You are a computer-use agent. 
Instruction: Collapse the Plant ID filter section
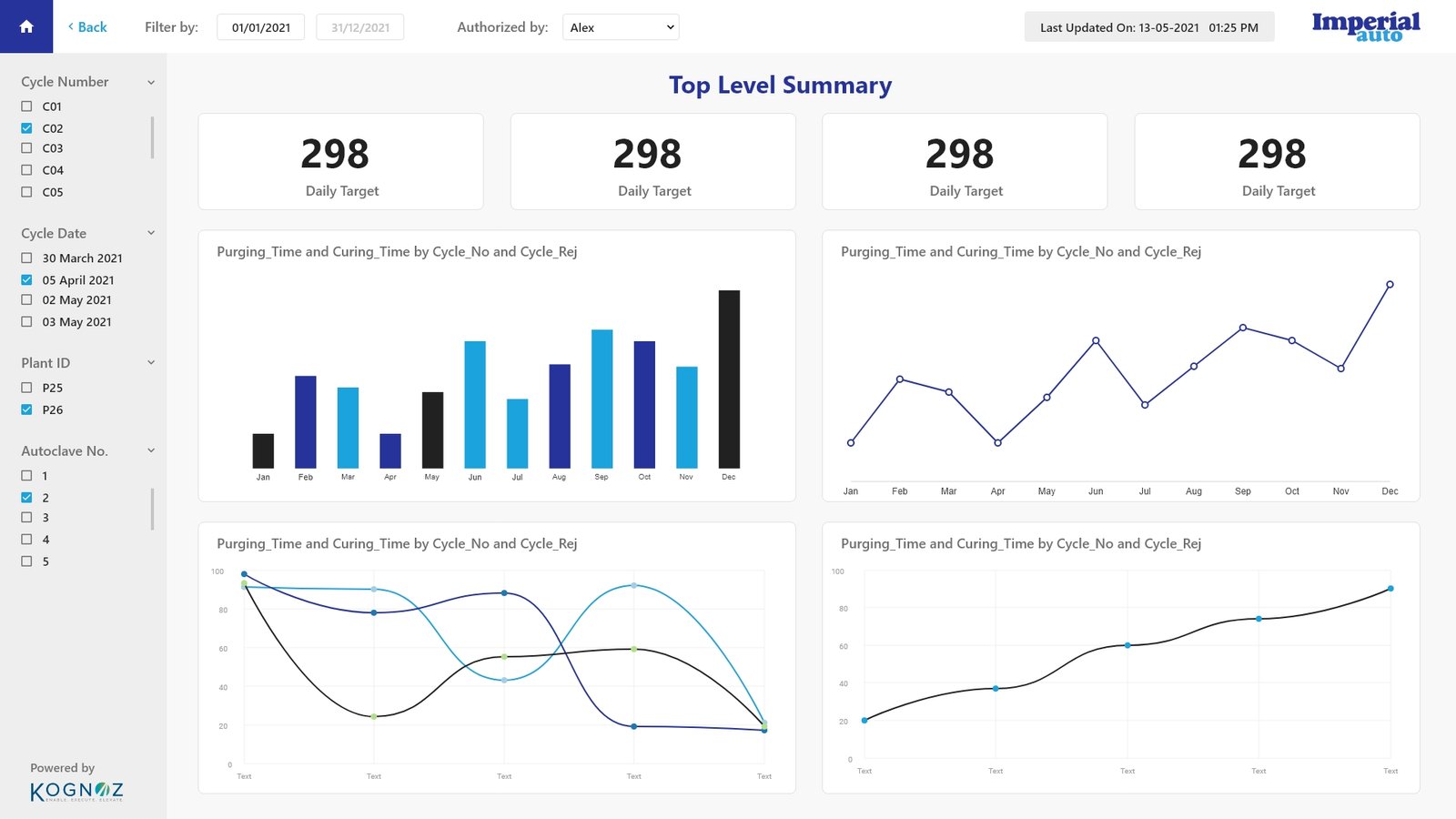tap(151, 362)
